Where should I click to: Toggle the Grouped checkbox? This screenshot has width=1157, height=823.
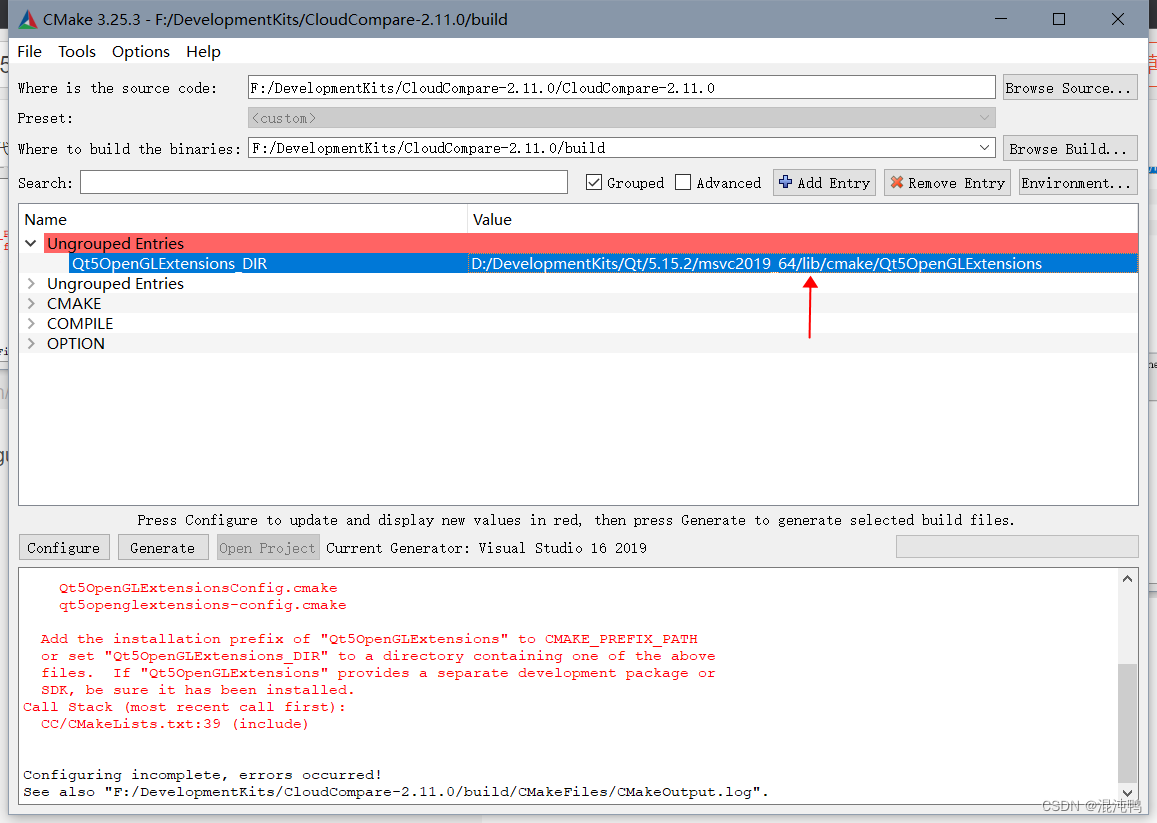(594, 182)
